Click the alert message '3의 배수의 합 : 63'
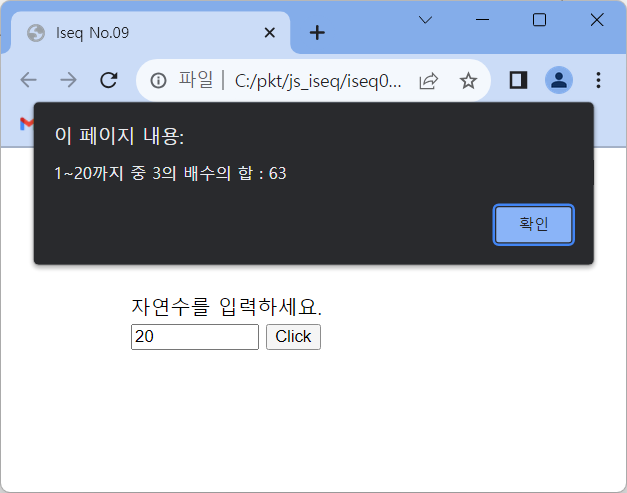 [219, 174]
